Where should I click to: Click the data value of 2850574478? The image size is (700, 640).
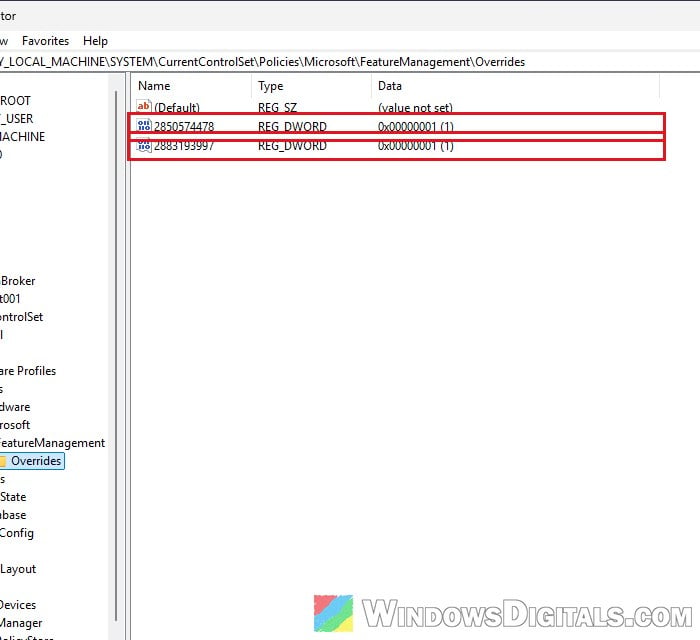click(416, 126)
